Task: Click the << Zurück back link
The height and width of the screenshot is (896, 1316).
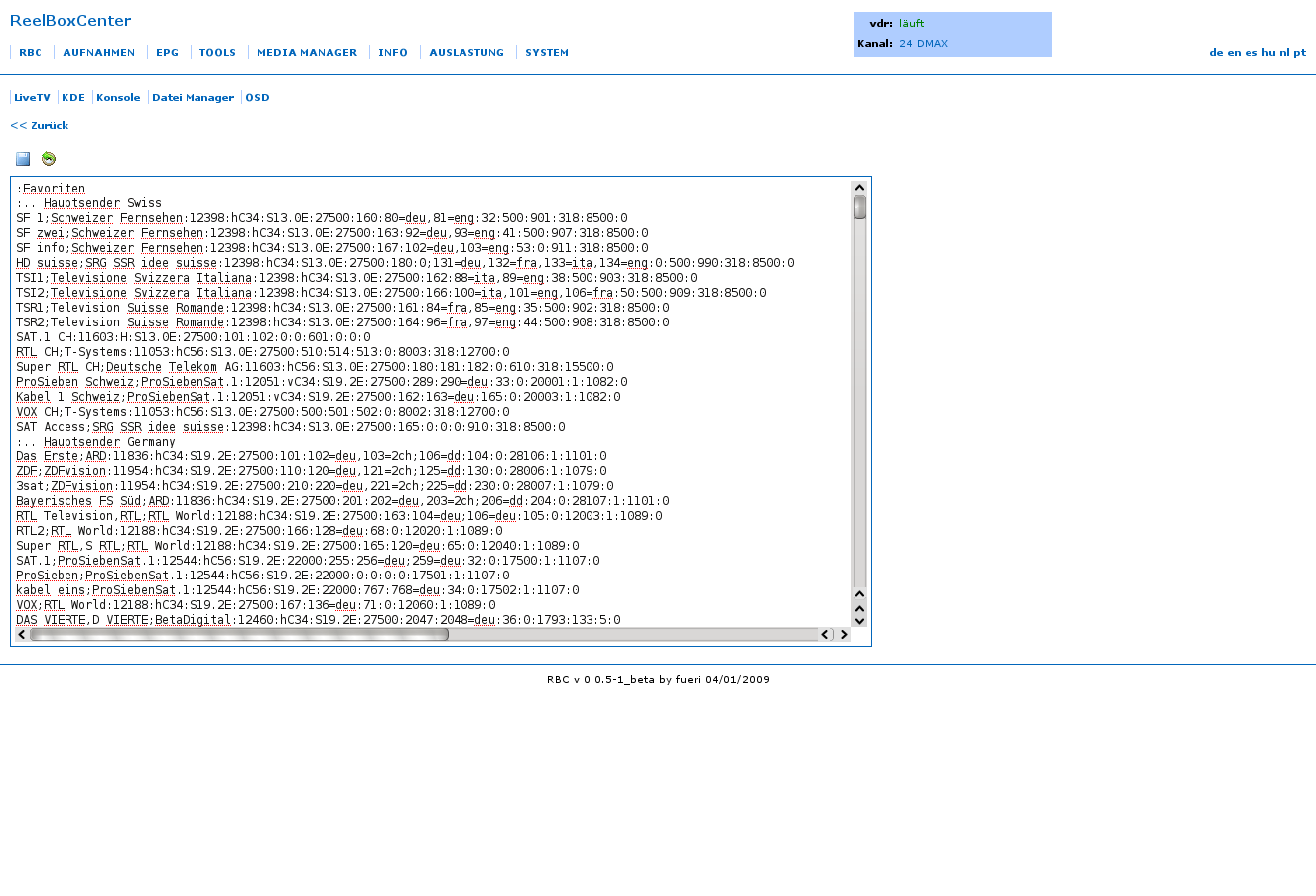Action: [40, 126]
